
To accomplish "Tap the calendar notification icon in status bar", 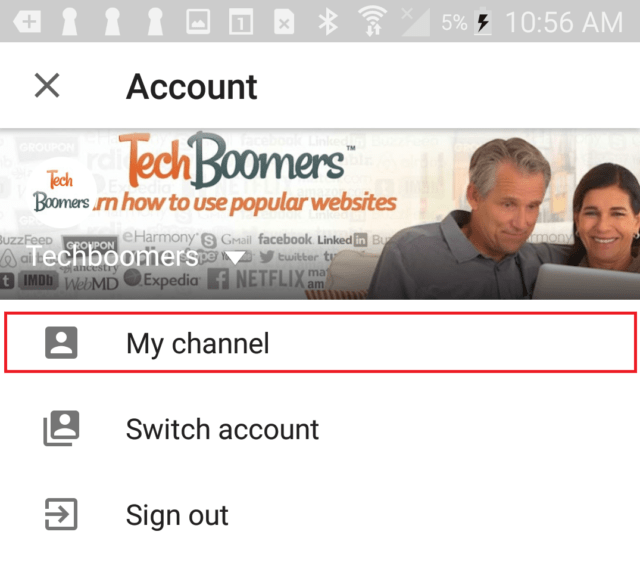I will click(241, 22).
